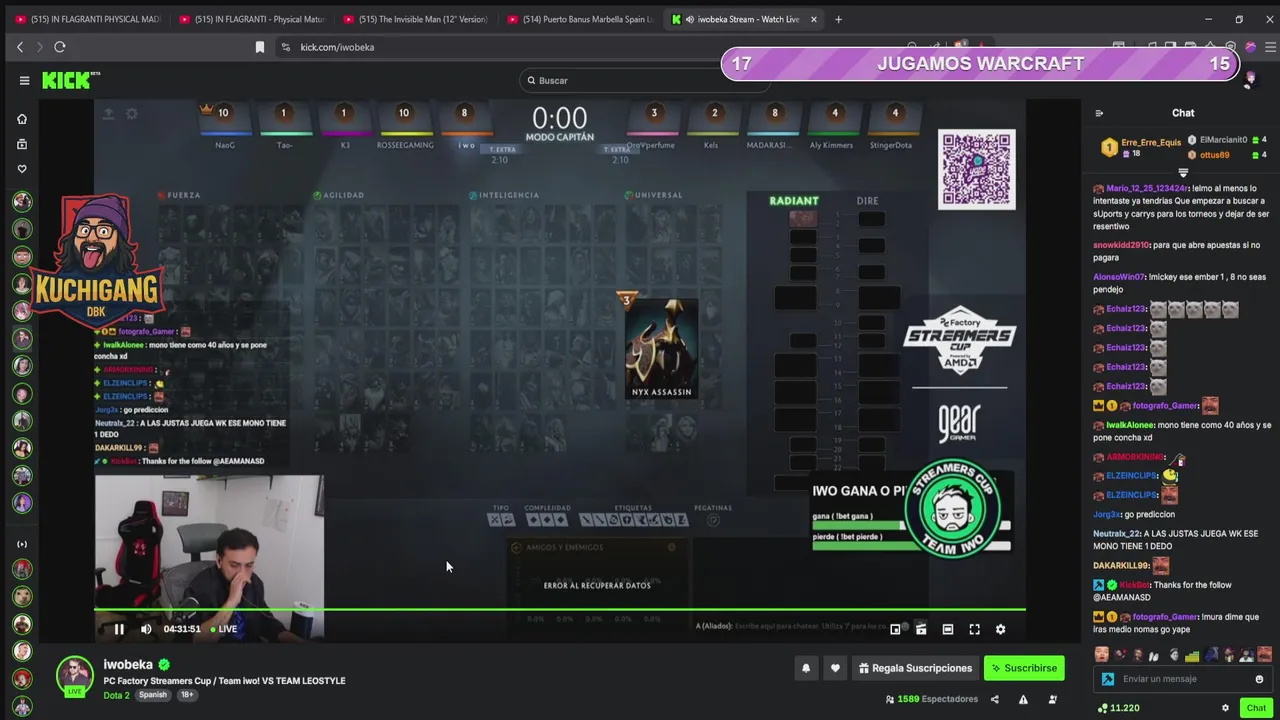
Task: Click the live broadcast icon in sidebar
Action: pyautogui.click(x=22, y=544)
